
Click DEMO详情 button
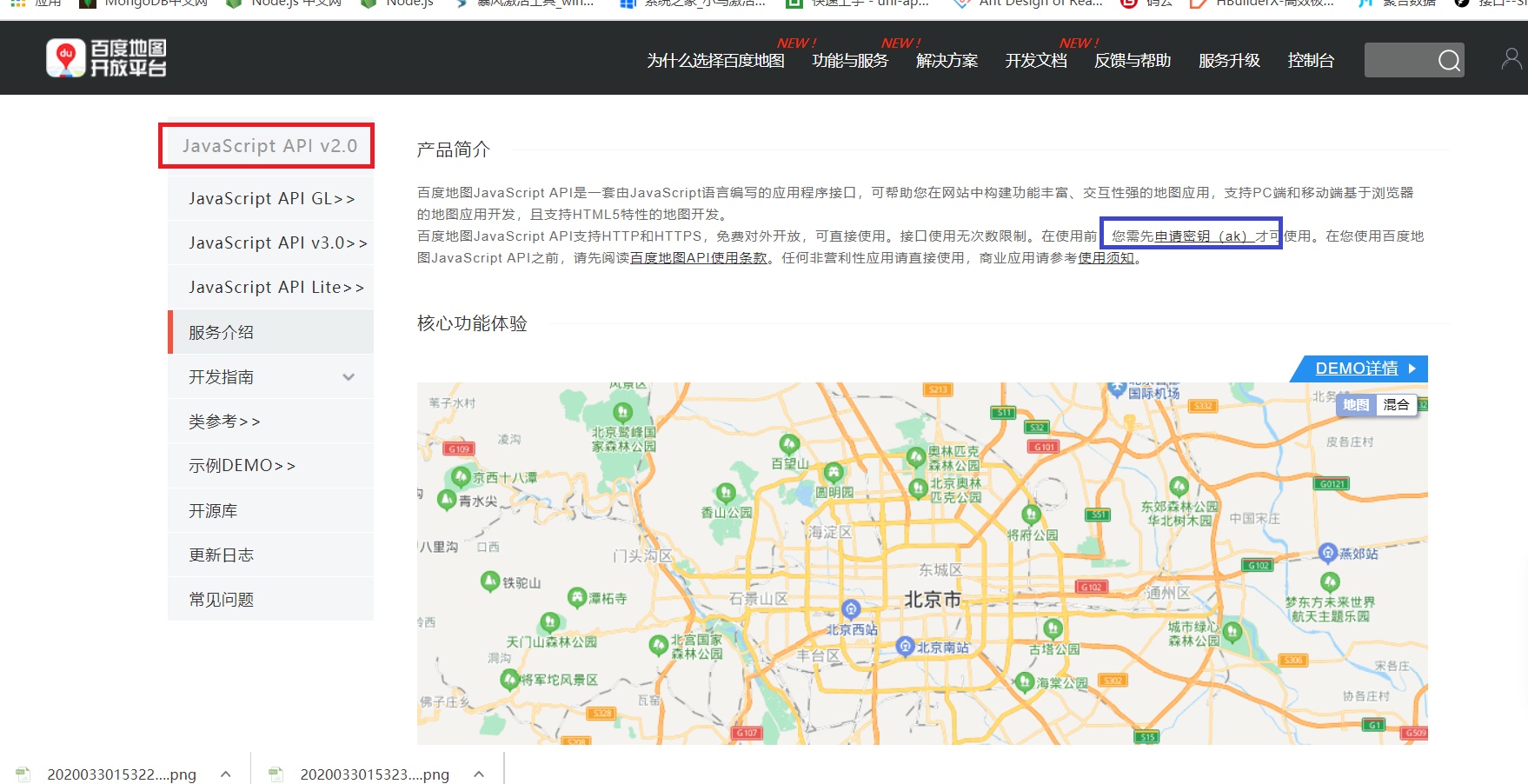click(1360, 369)
